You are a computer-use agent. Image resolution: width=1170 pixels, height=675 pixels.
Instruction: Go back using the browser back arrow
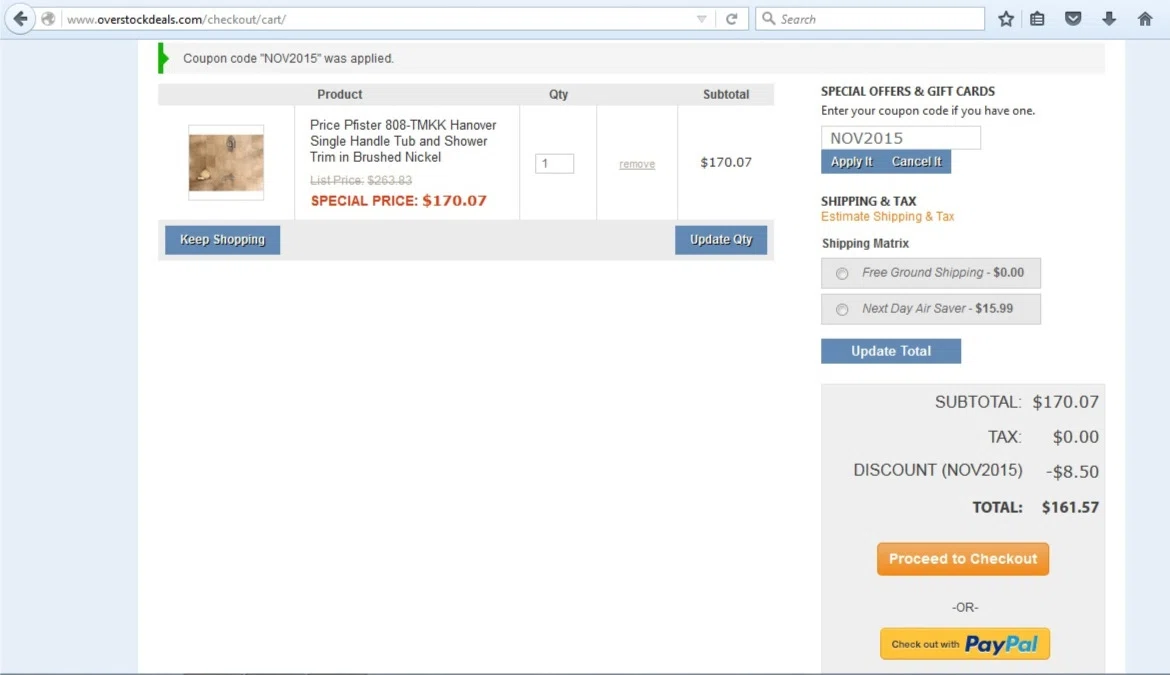coord(20,19)
